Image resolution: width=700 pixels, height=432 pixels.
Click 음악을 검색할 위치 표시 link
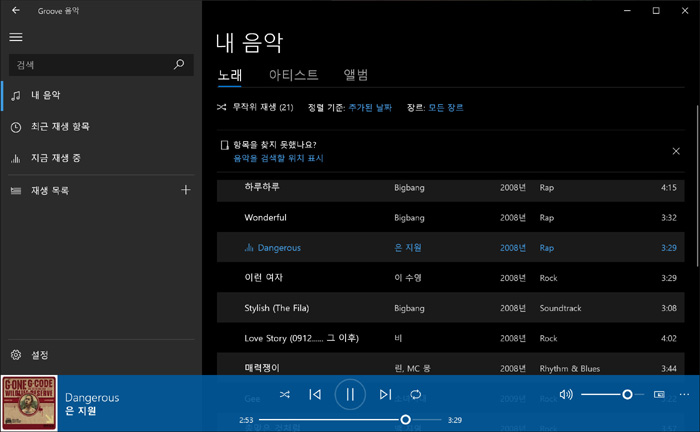(x=278, y=158)
